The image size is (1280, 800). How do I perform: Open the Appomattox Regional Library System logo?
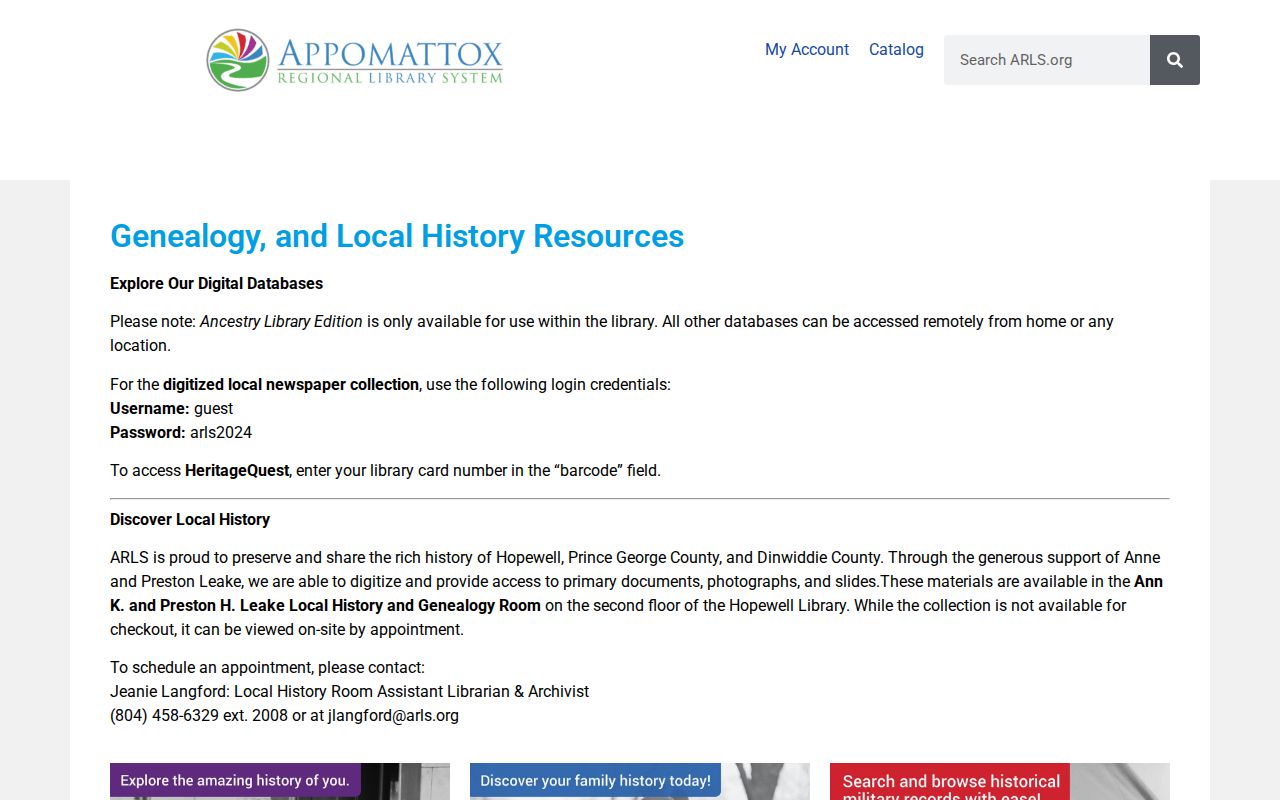(x=355, y=60)
